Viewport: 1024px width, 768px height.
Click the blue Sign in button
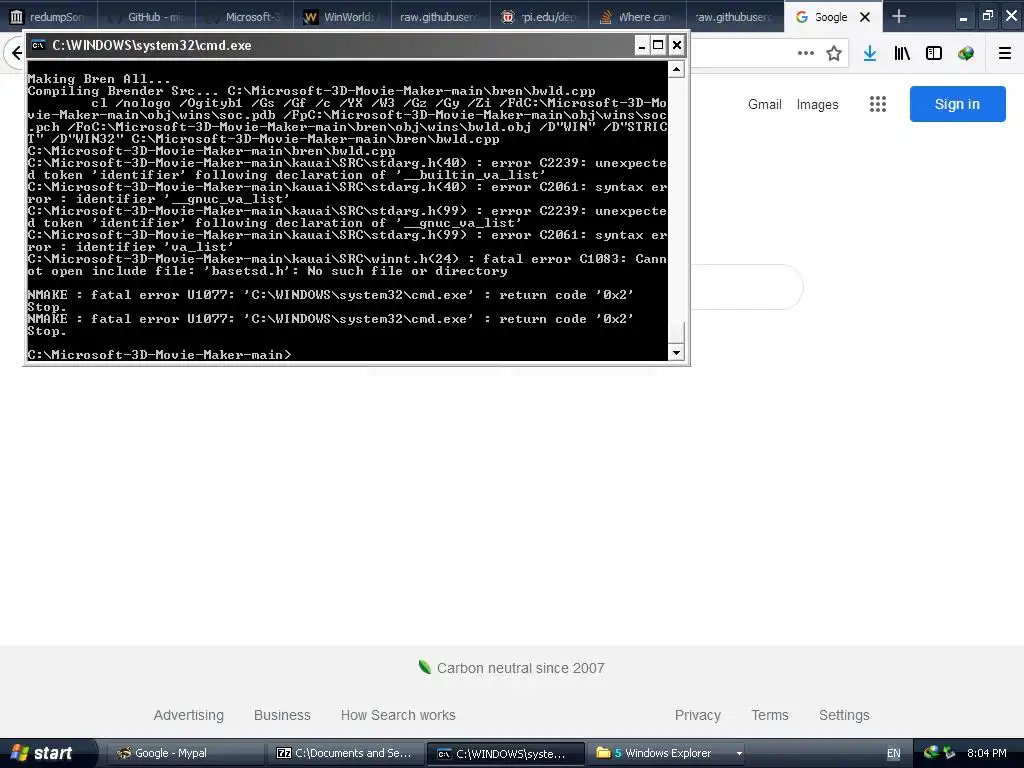click(957, 104)
